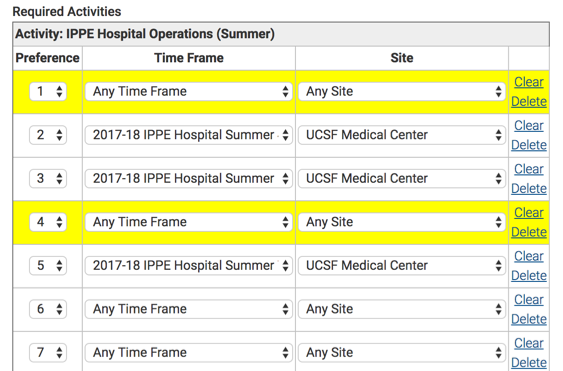Open the preference 4 number dropdown
Viewport: 563px width, 371px height.
pos(48,222)
